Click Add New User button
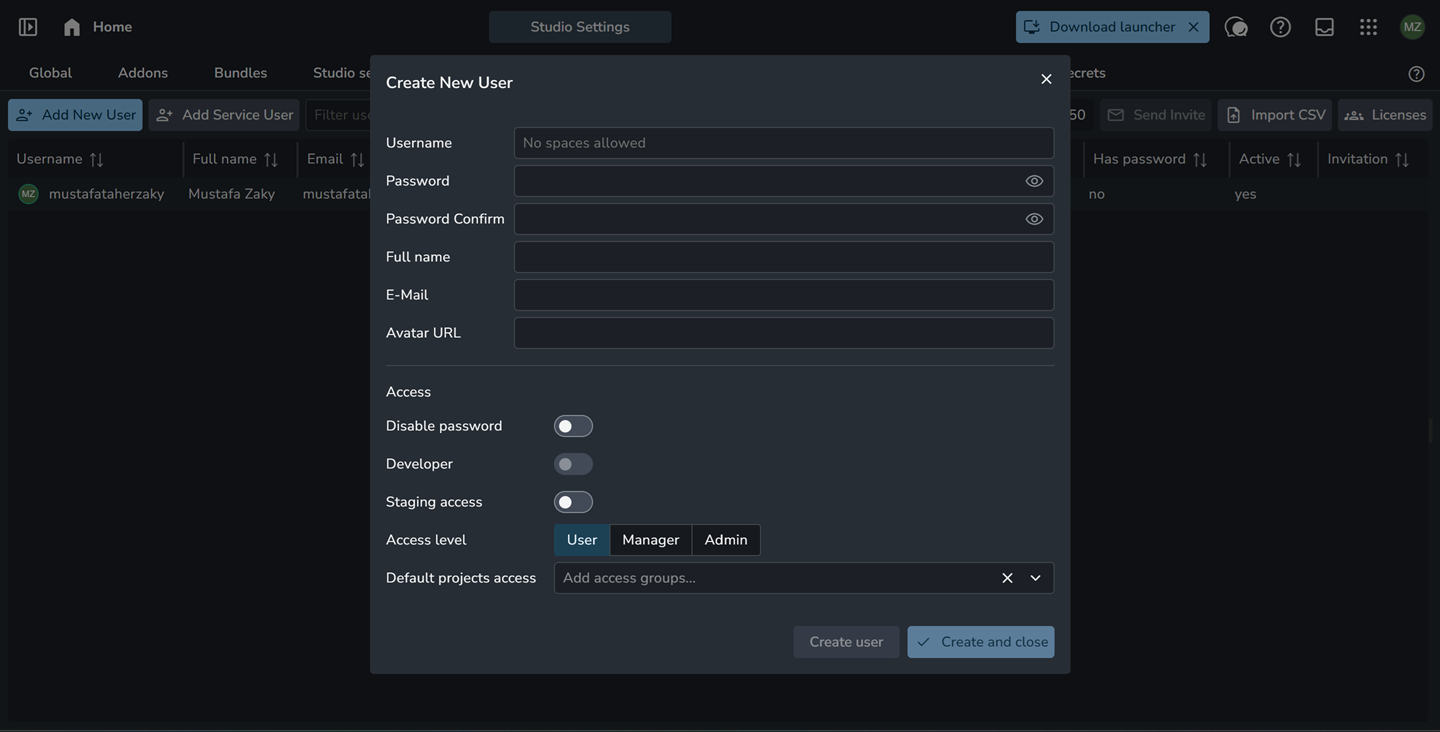1440x732 pixels. pos(75,115)
